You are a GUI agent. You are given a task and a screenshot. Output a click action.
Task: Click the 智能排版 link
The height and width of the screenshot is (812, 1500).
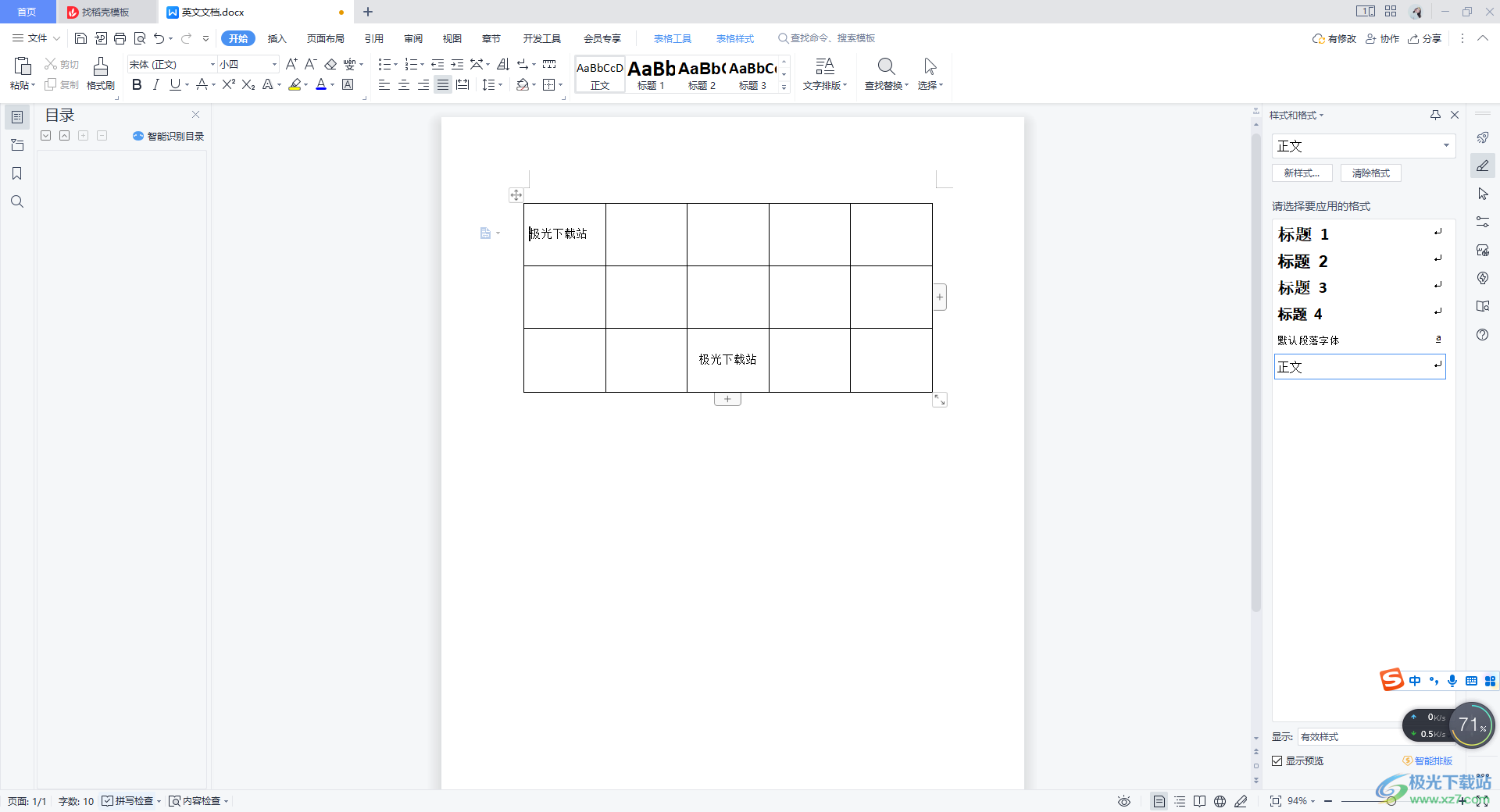tap(1427, 760)
